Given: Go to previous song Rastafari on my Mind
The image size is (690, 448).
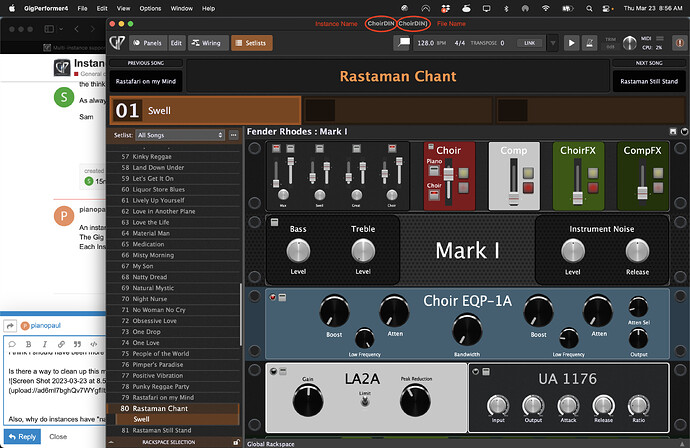Looking at the screenshot, I should click(x=146, y=81).
